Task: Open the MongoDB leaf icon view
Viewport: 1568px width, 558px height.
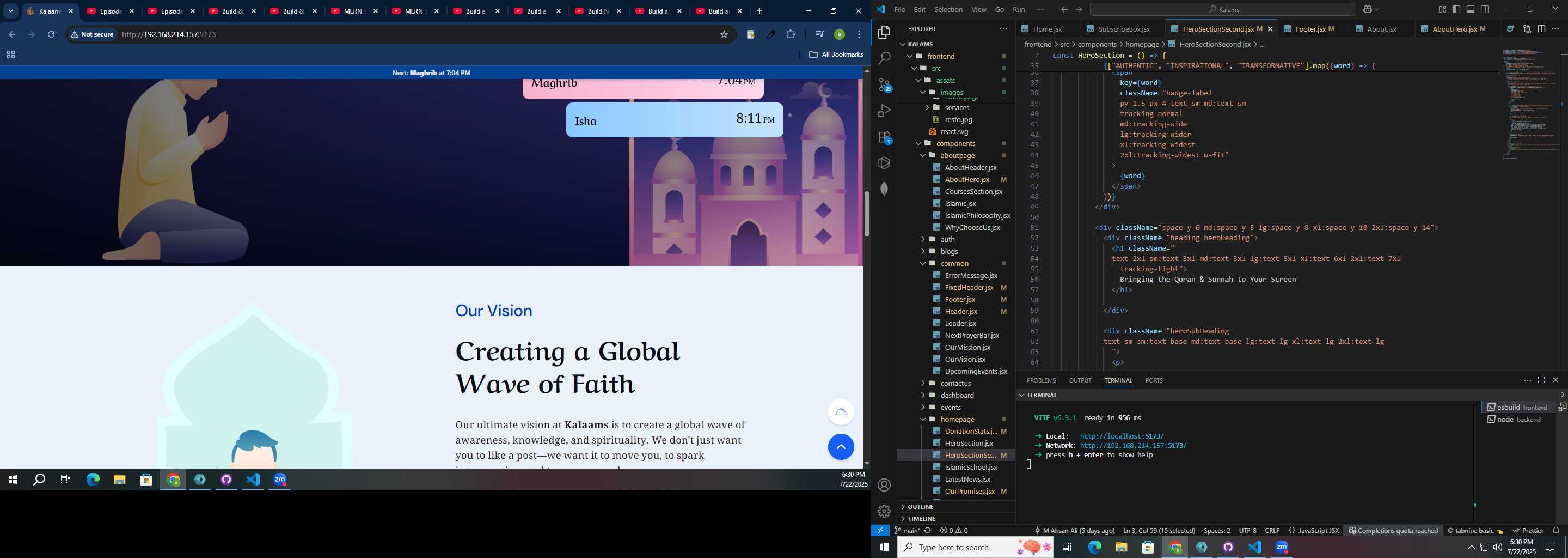Action: tap(884, 189)
